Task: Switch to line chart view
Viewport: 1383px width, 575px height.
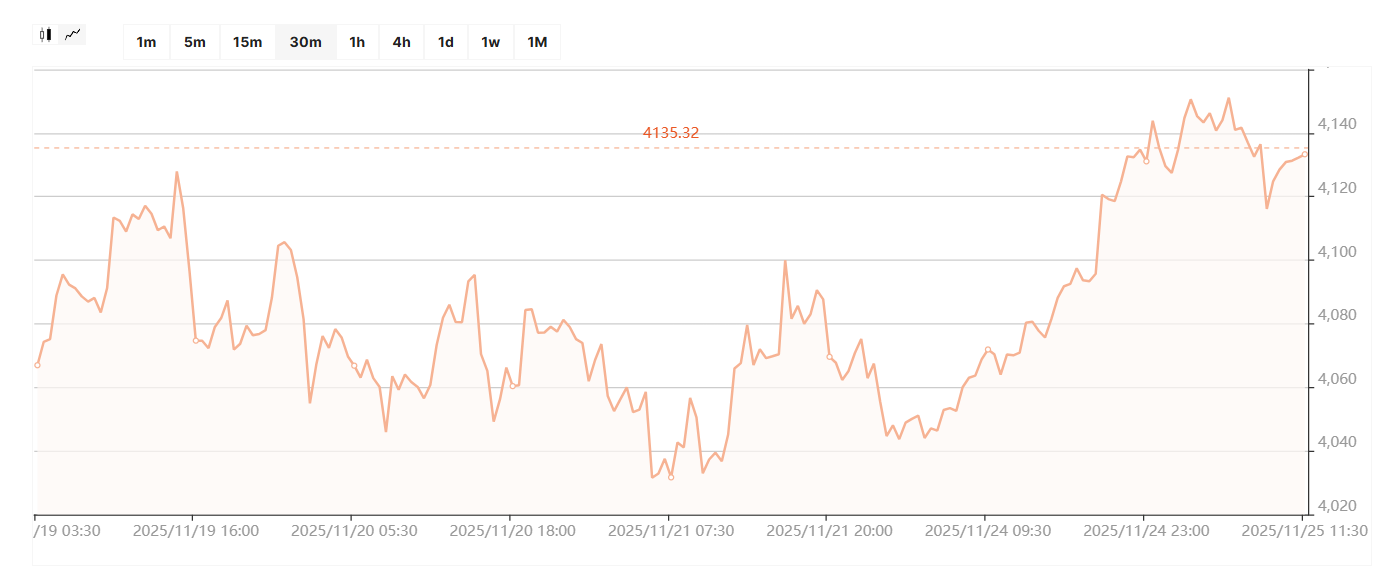Action: point(72,34)
